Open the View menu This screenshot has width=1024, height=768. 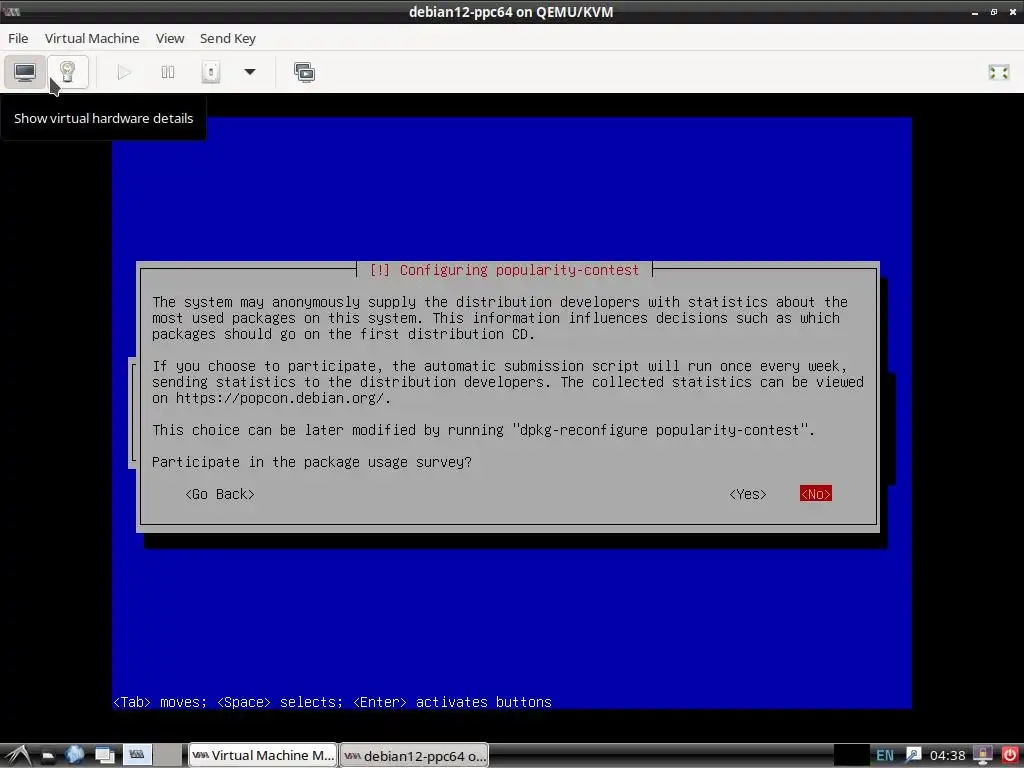(170, 39)
